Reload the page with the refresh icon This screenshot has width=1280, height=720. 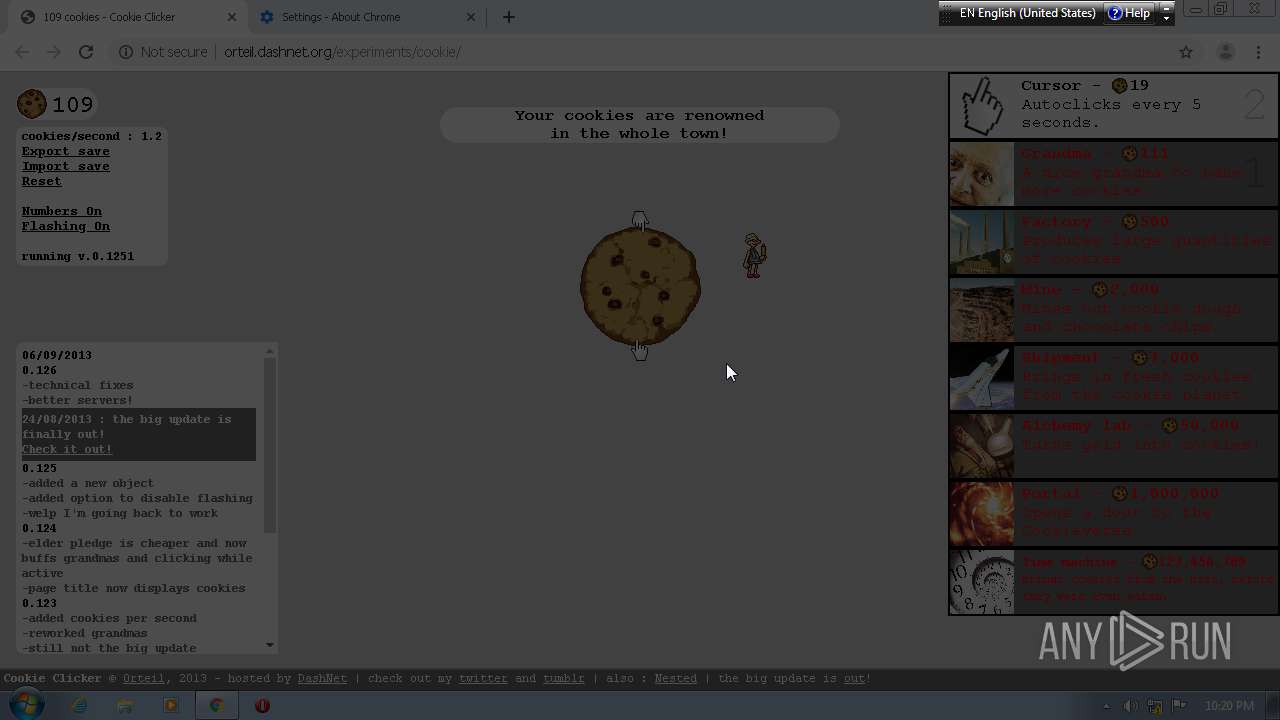86,52
